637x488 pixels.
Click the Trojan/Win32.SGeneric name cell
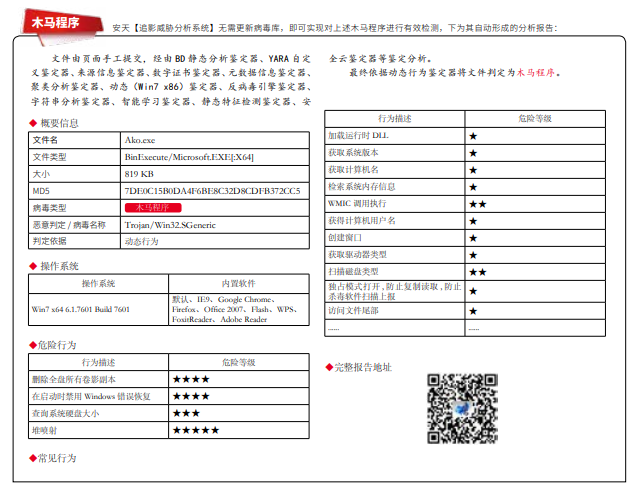(x=215, y=225)
